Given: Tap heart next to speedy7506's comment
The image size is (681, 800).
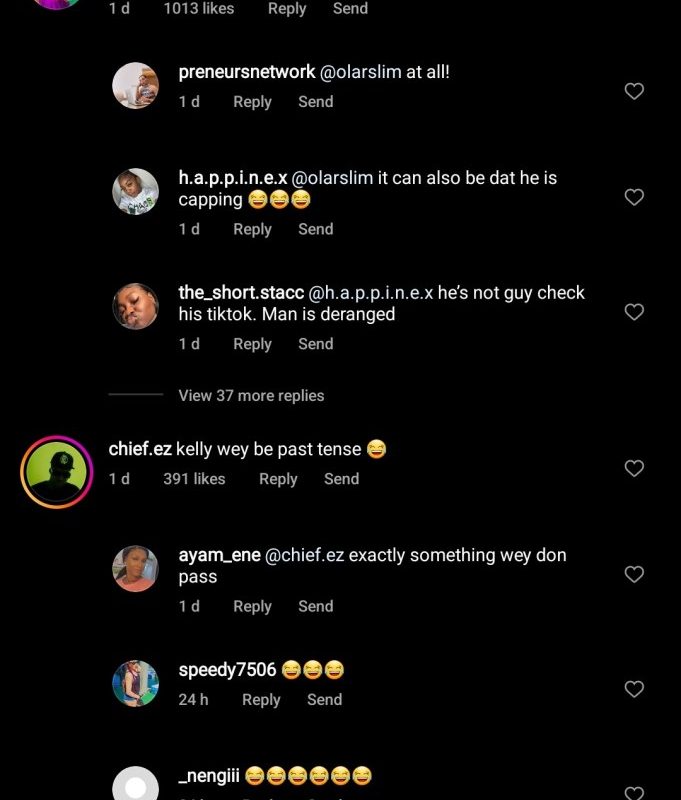Looking at the screenshot, I should click(634, 689).
